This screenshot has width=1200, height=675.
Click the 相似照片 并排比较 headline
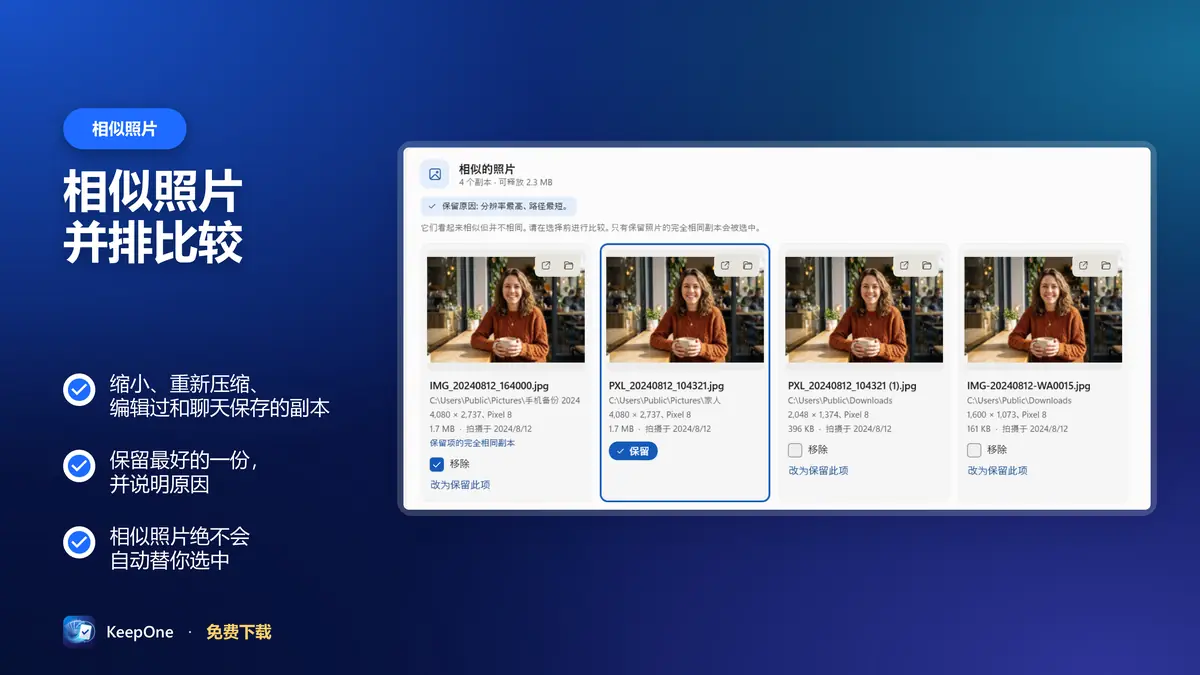153,217
